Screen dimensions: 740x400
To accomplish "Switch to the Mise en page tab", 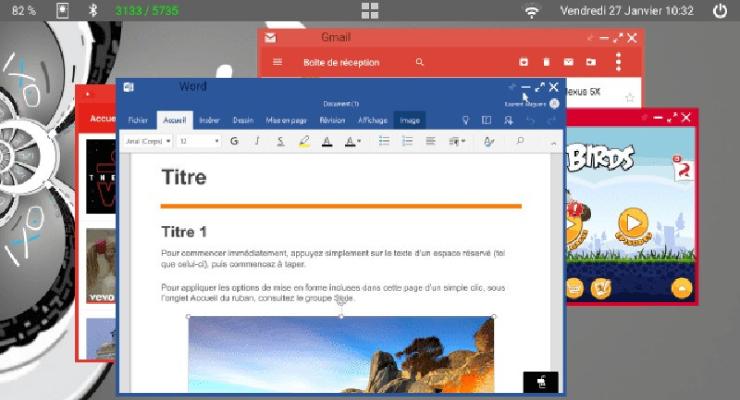I will coord(286,120).
